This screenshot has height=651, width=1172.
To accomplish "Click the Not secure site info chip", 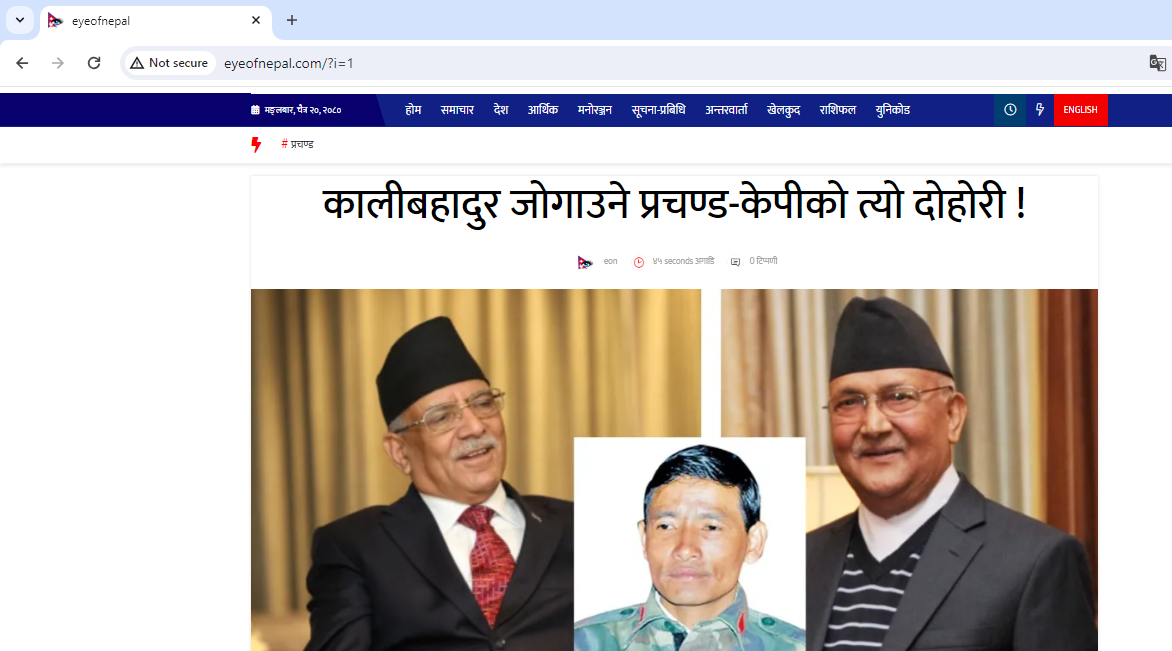I will [169, 63].
